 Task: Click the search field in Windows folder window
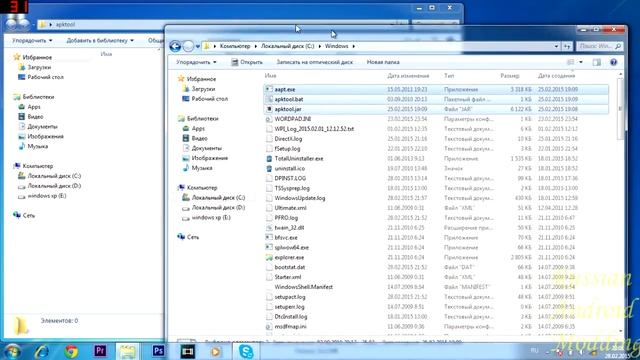tap(599, 47)
